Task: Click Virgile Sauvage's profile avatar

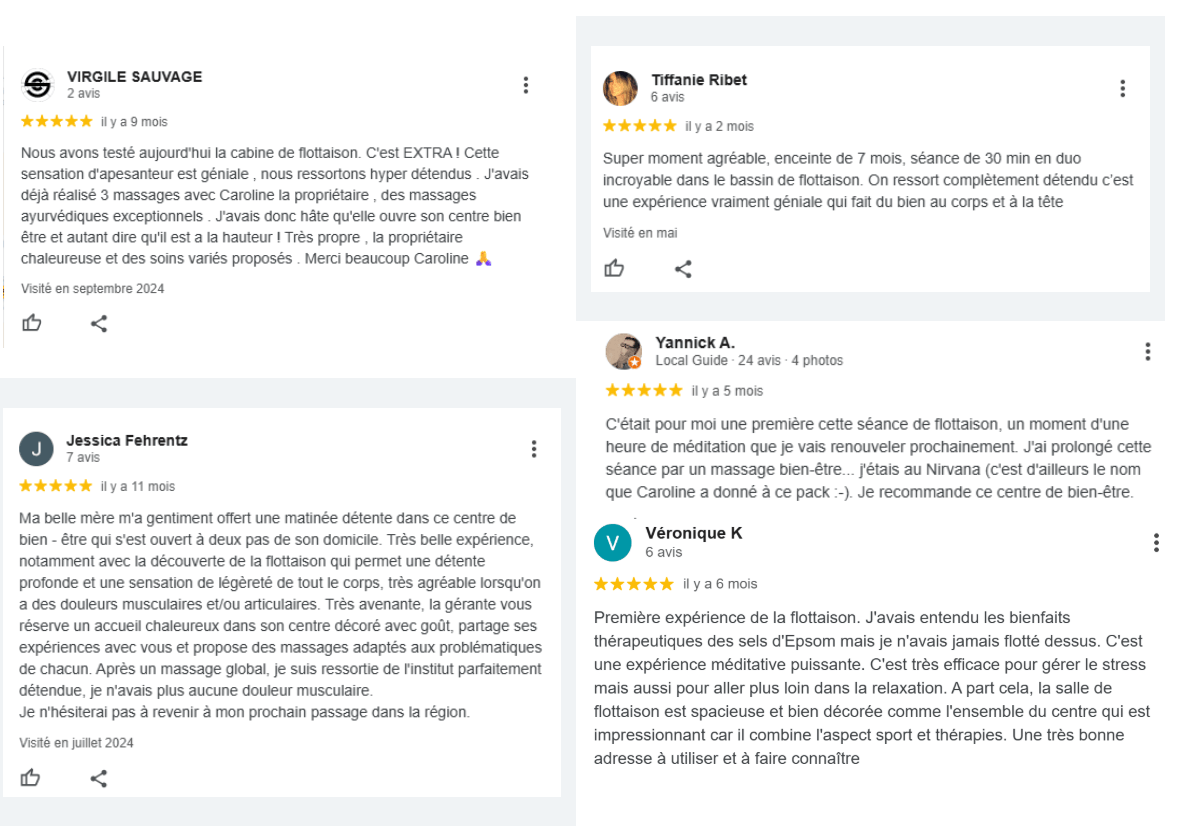Action: 37,85
